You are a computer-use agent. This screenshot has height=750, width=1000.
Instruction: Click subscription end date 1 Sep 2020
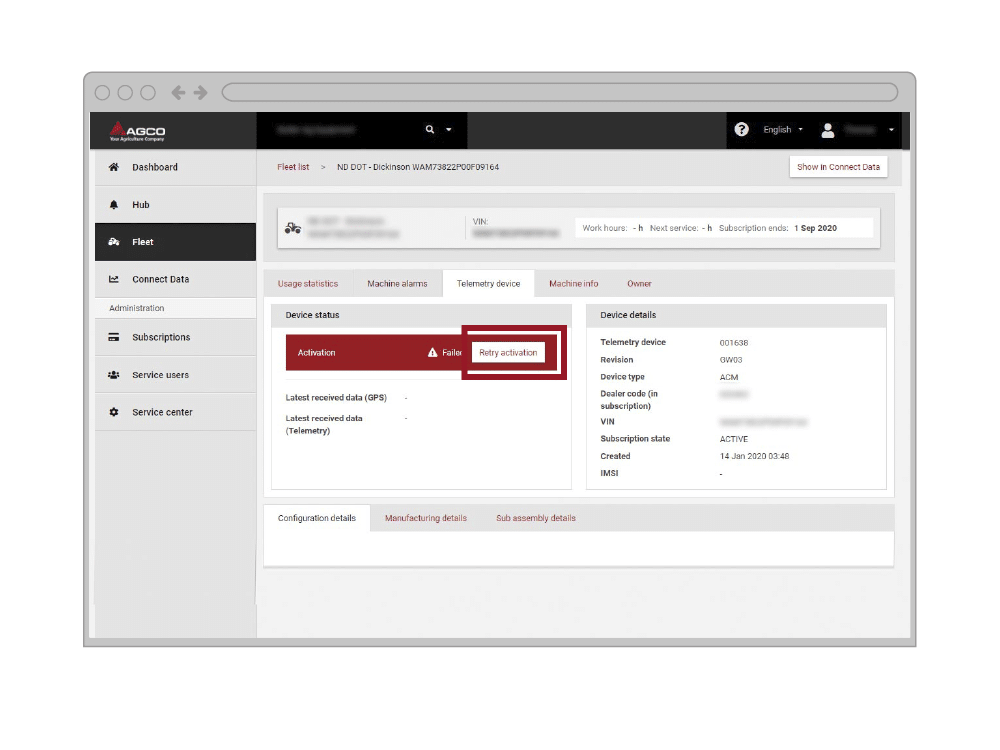coord(816,228)
